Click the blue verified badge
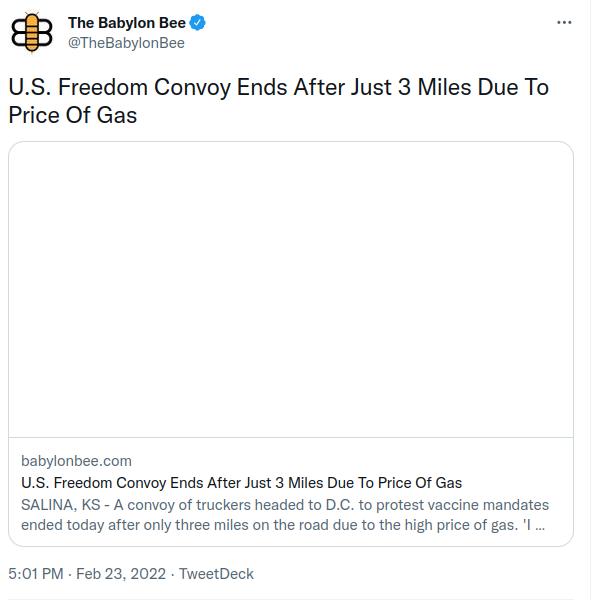The height and width of the screenshot is (601, 600). coord(199,23)
